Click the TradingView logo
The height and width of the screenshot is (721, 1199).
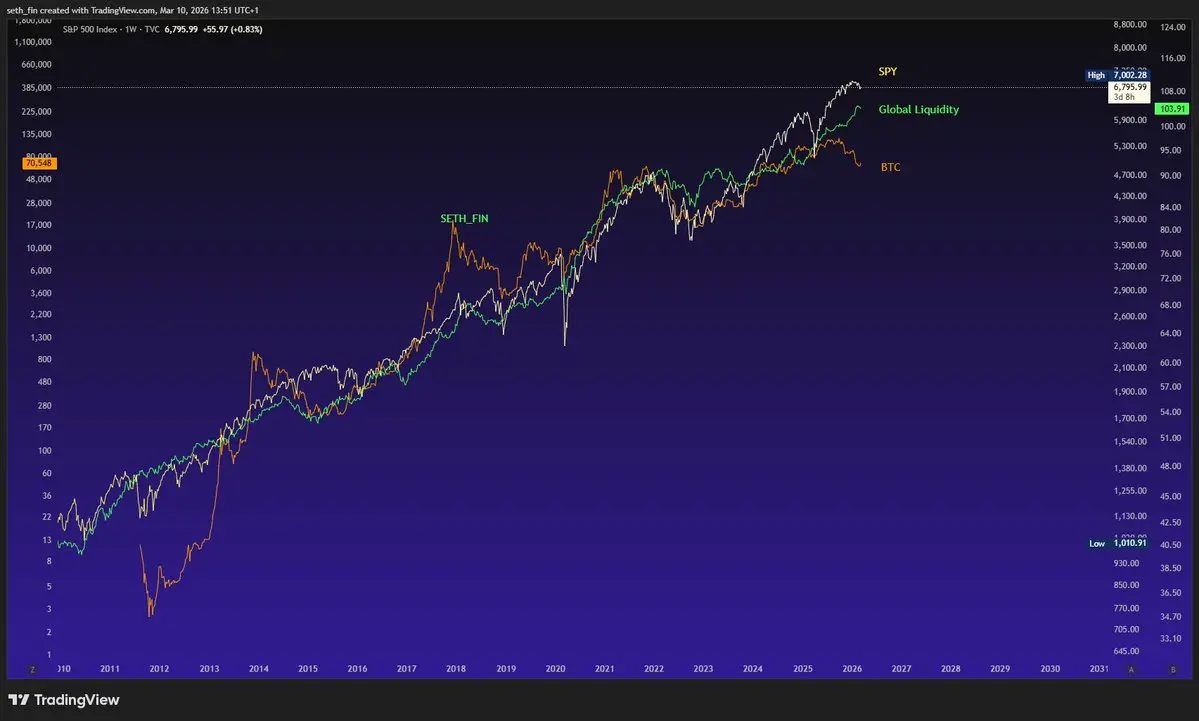(x=63, y=700)
